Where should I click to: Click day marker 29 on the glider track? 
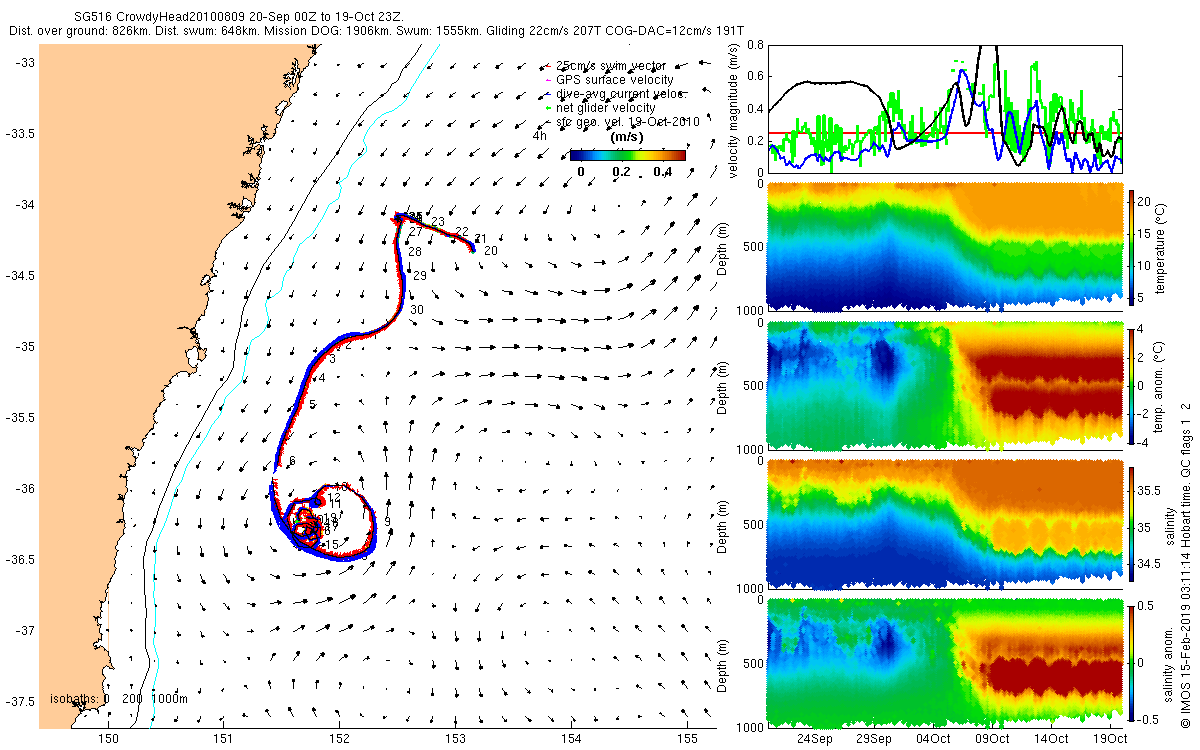[420, 275]
